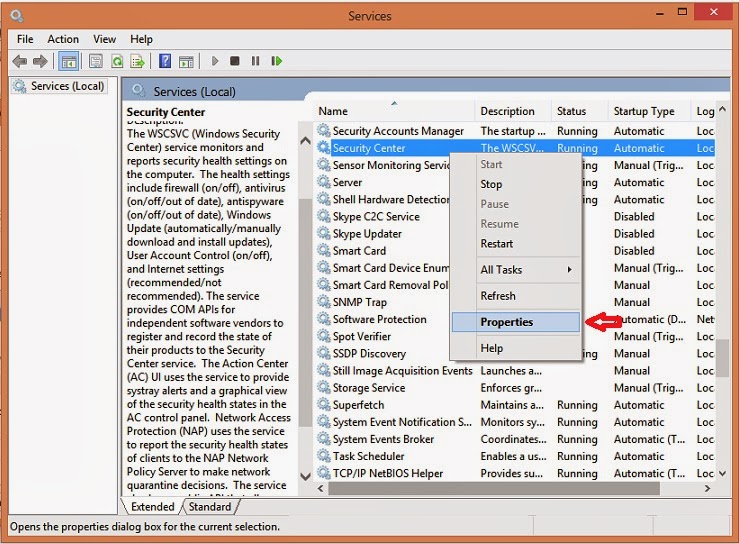The width and height of the screenshot is (739, 544).
Task: Sort by the Startup Type column header
Action: tap(649, 111)
